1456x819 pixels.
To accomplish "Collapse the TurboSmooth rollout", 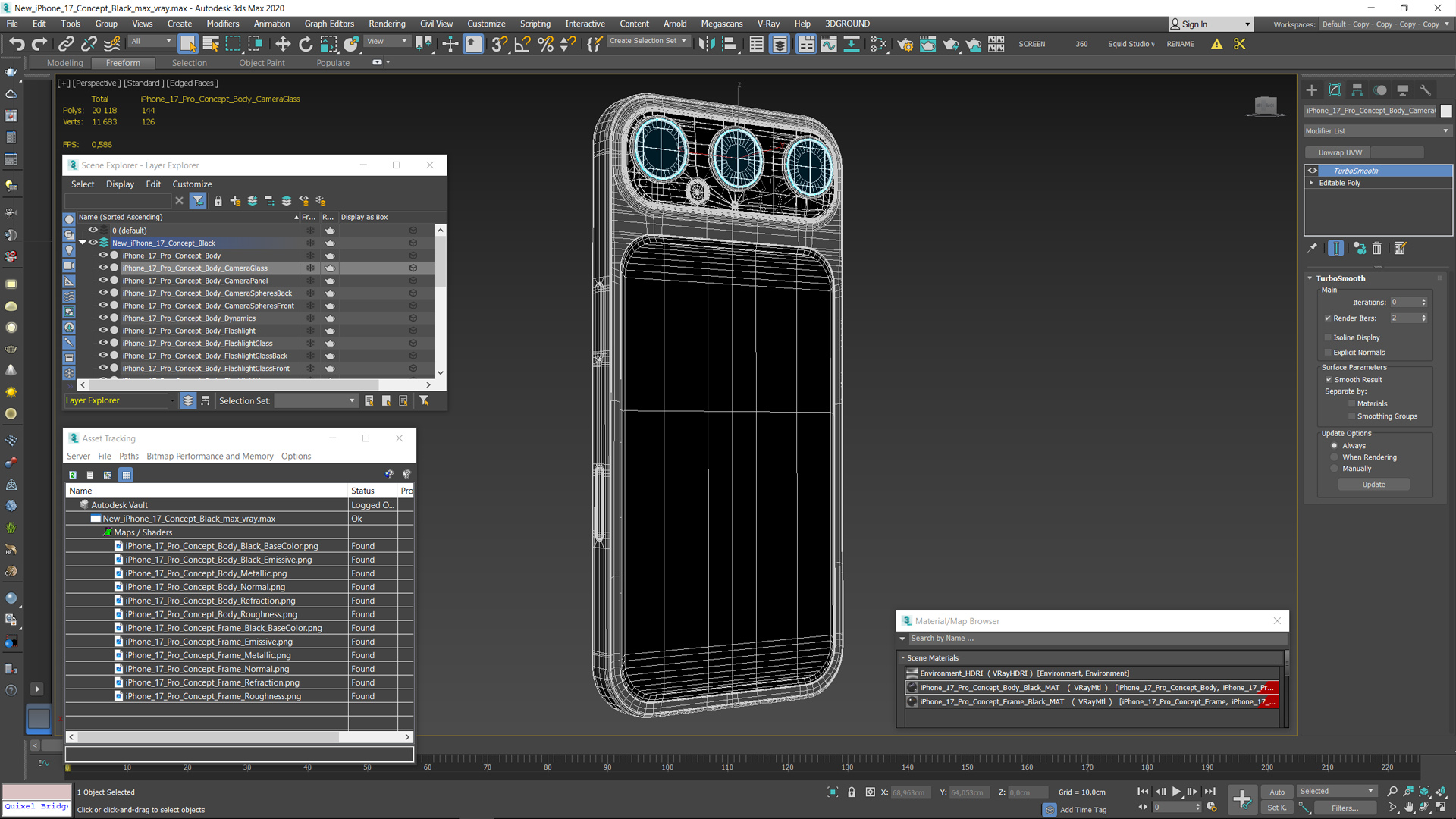I will [1310, 278].
